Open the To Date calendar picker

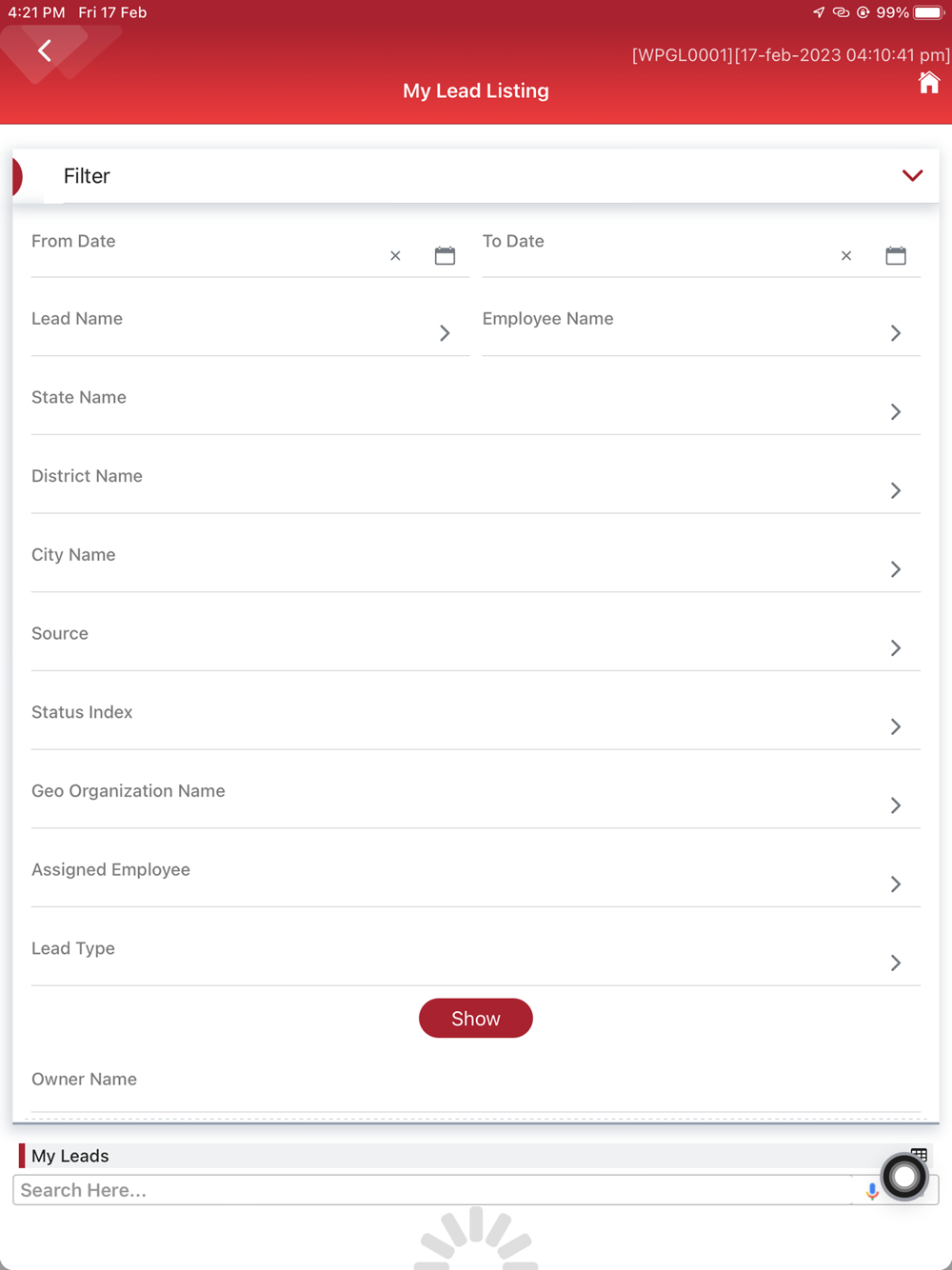(896, 255)
